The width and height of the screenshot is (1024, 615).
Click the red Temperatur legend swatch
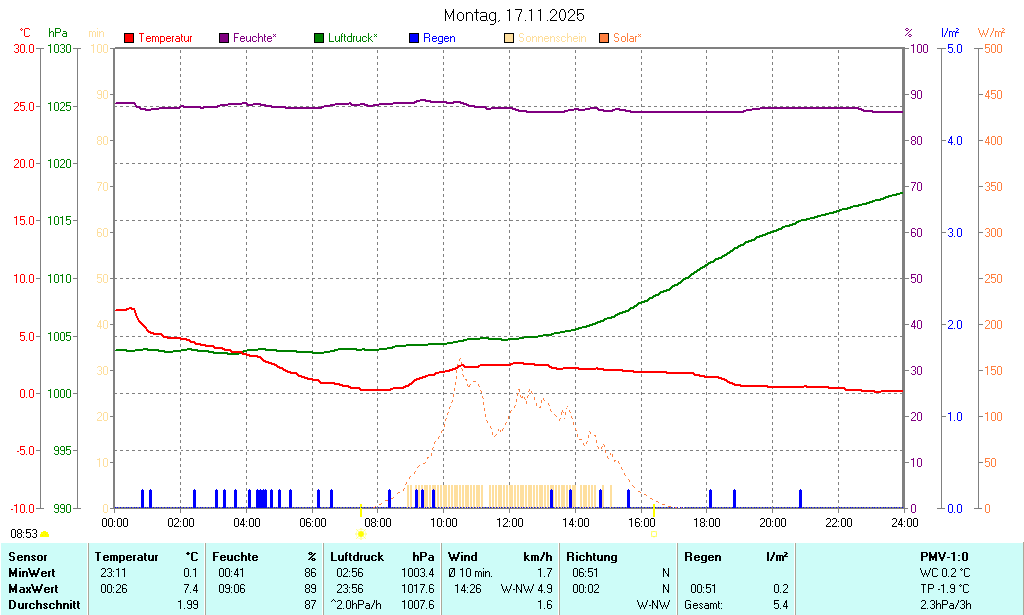pyautogui.click(x=129, y=38)
